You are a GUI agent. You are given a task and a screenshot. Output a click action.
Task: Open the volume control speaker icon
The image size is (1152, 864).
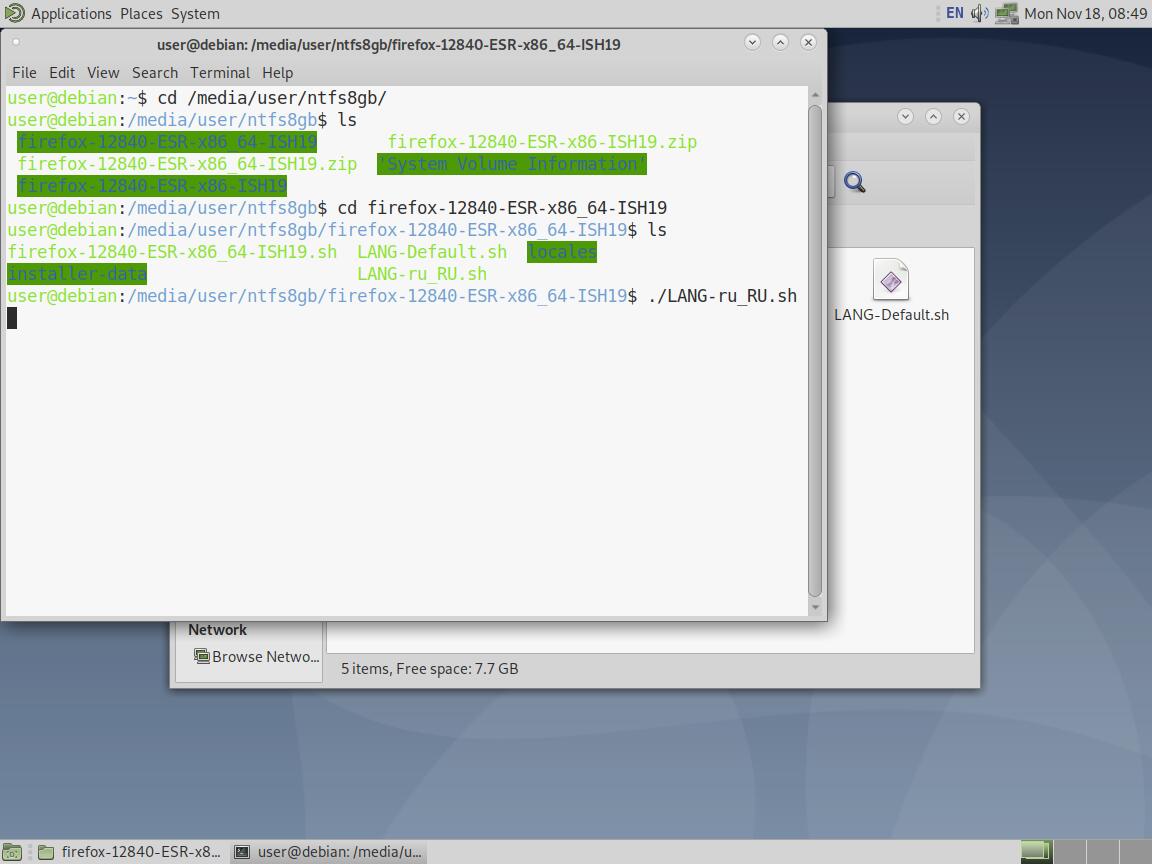point(979,13)
